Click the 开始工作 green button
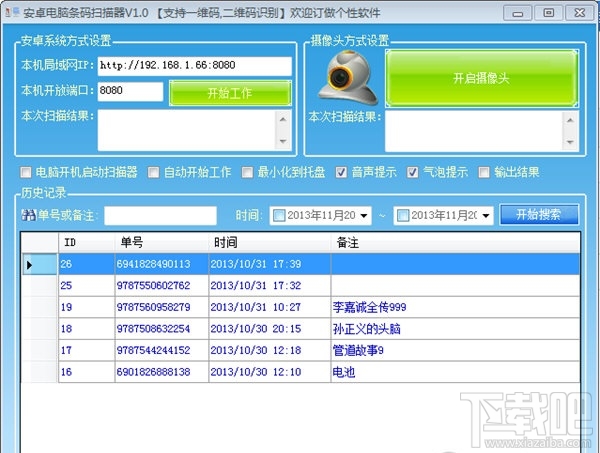Viewport: 600px width, 453px height. click(230, 93)
